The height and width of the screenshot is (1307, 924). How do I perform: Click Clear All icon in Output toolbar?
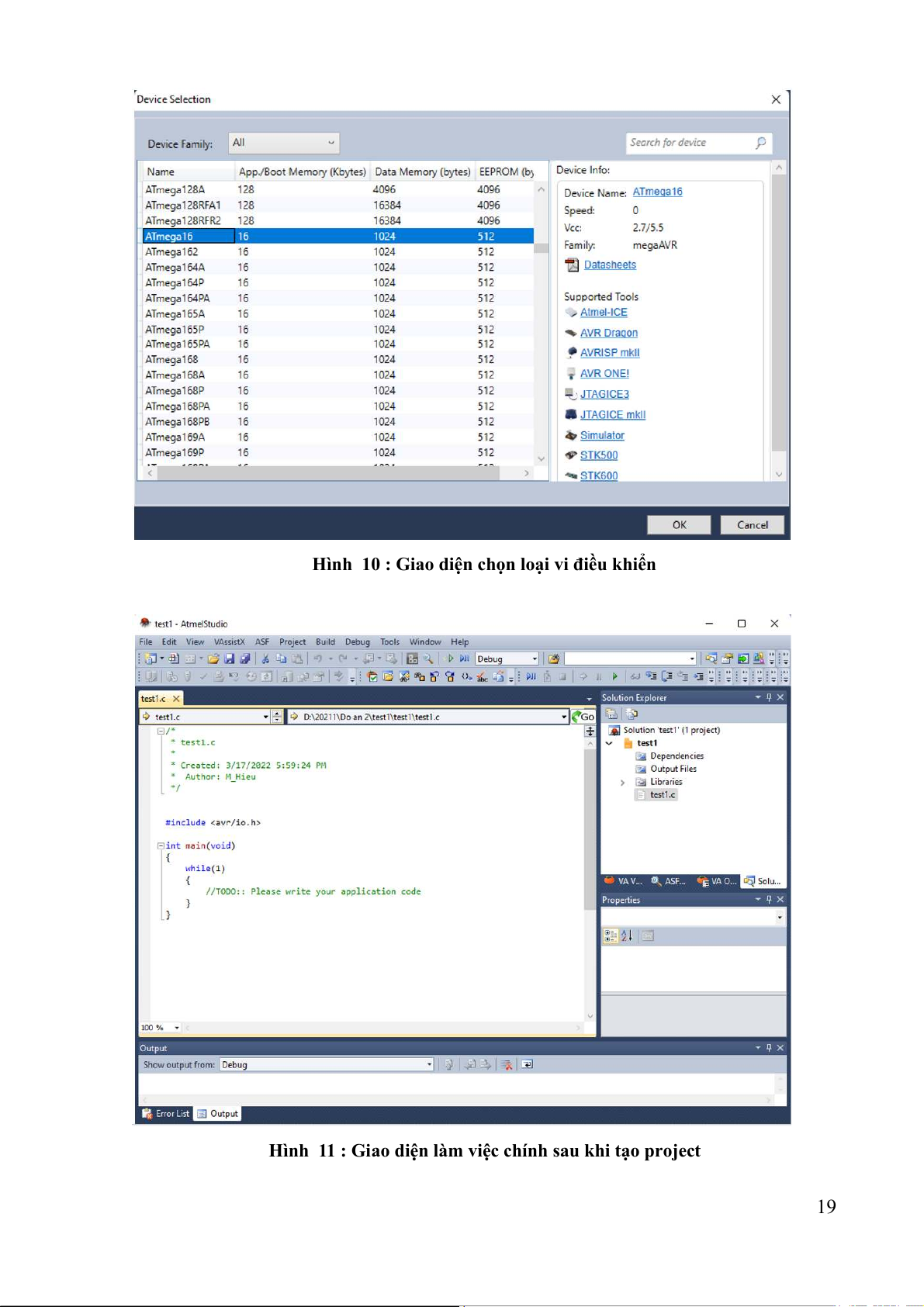point(507,1065)
